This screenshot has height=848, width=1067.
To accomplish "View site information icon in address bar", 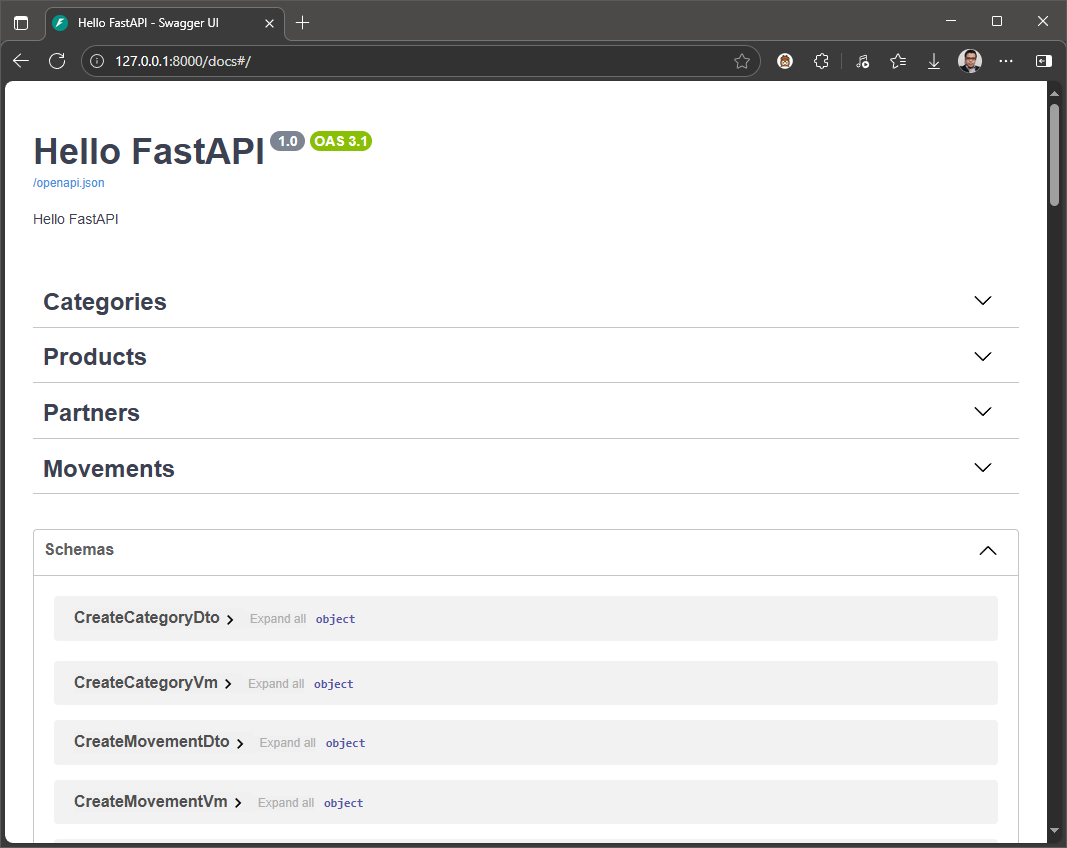I will click(97, 61).
